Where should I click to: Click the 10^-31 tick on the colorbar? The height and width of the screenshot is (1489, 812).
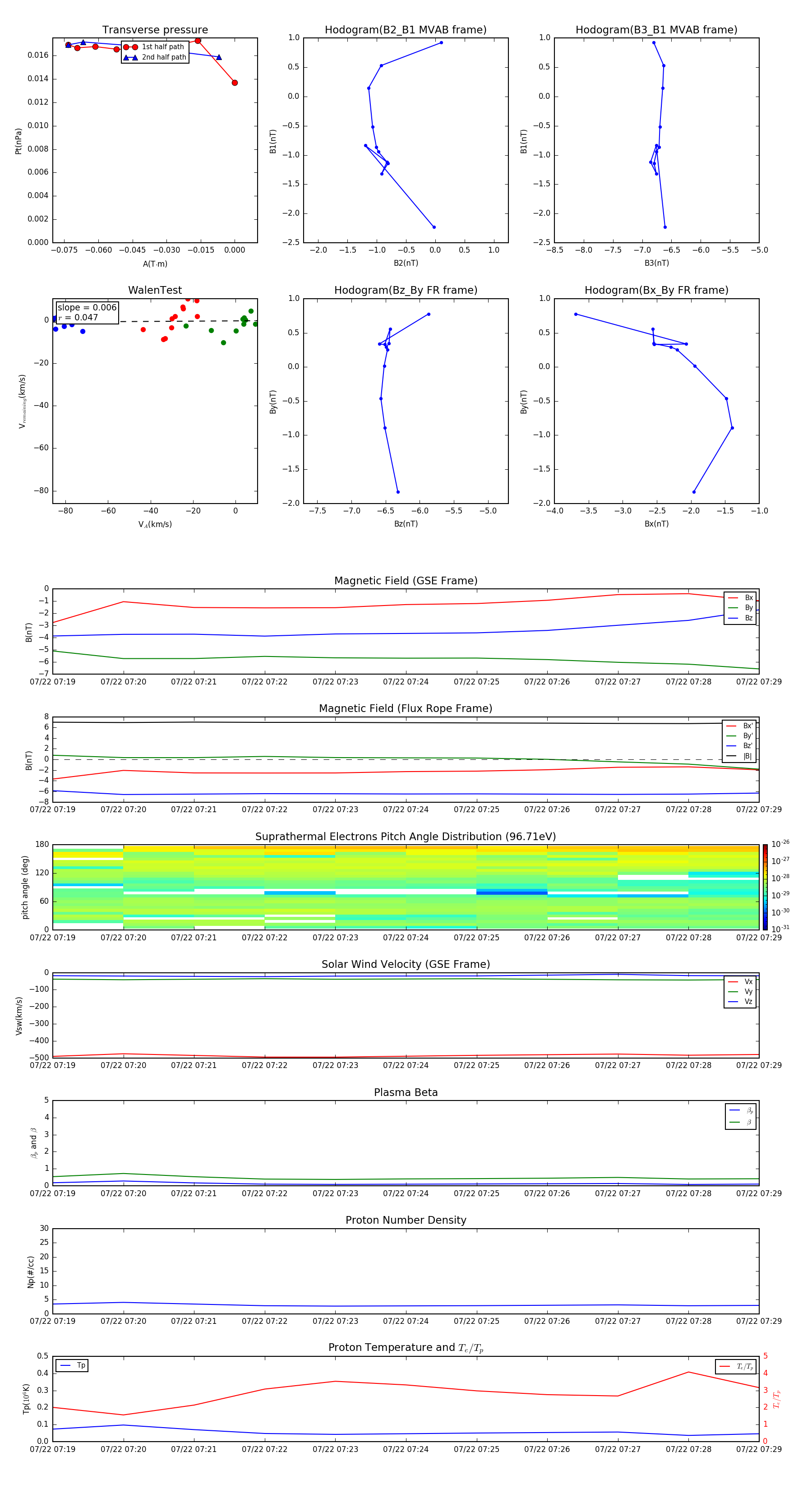click(780, 929)
